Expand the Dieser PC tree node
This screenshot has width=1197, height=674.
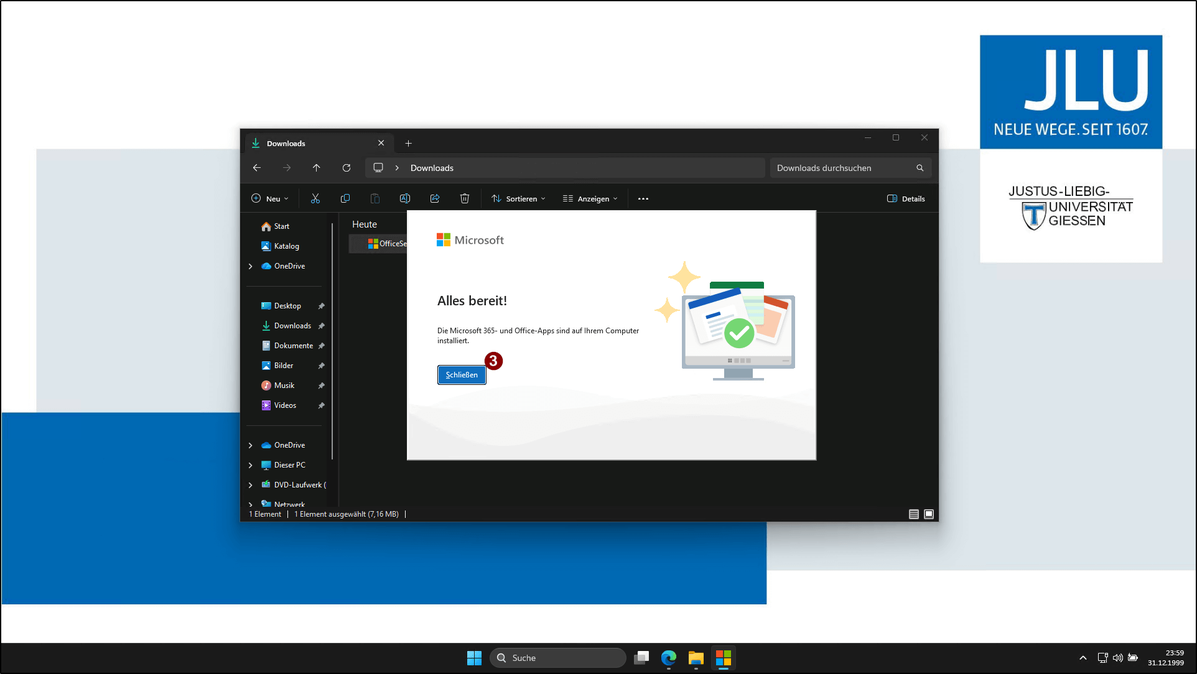(x=250, y=465)
